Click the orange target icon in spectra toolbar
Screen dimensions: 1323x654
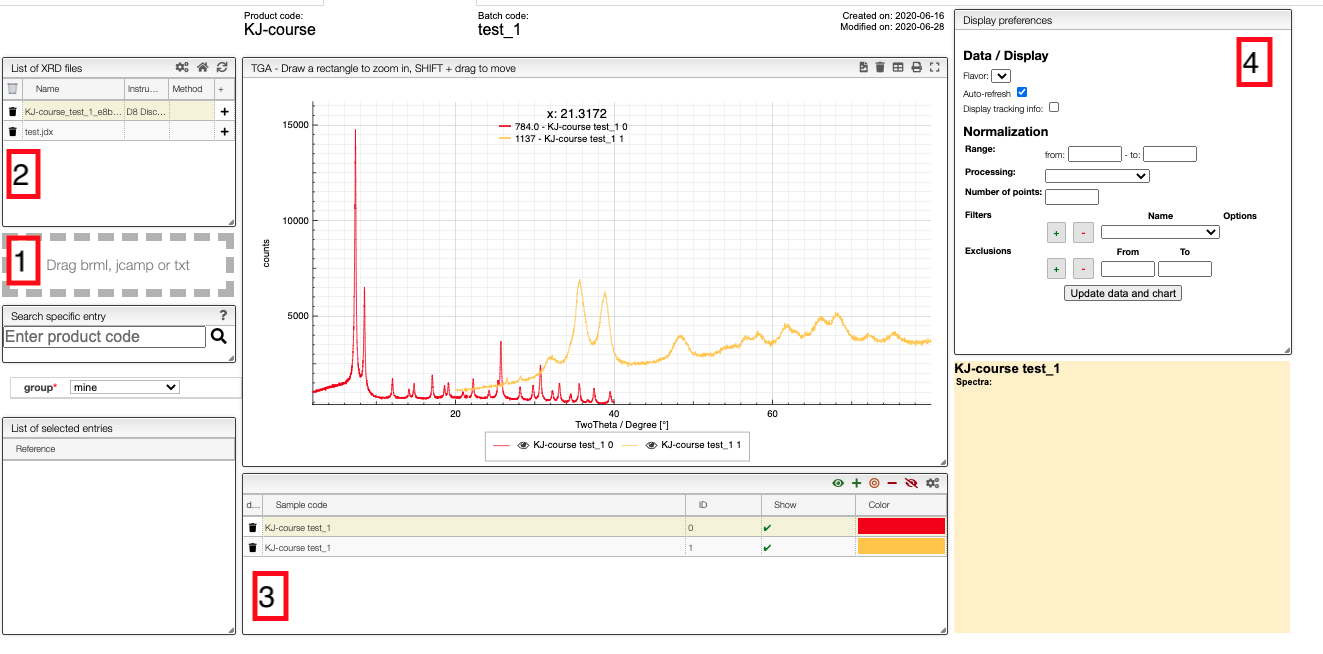(x=874, y=483)
